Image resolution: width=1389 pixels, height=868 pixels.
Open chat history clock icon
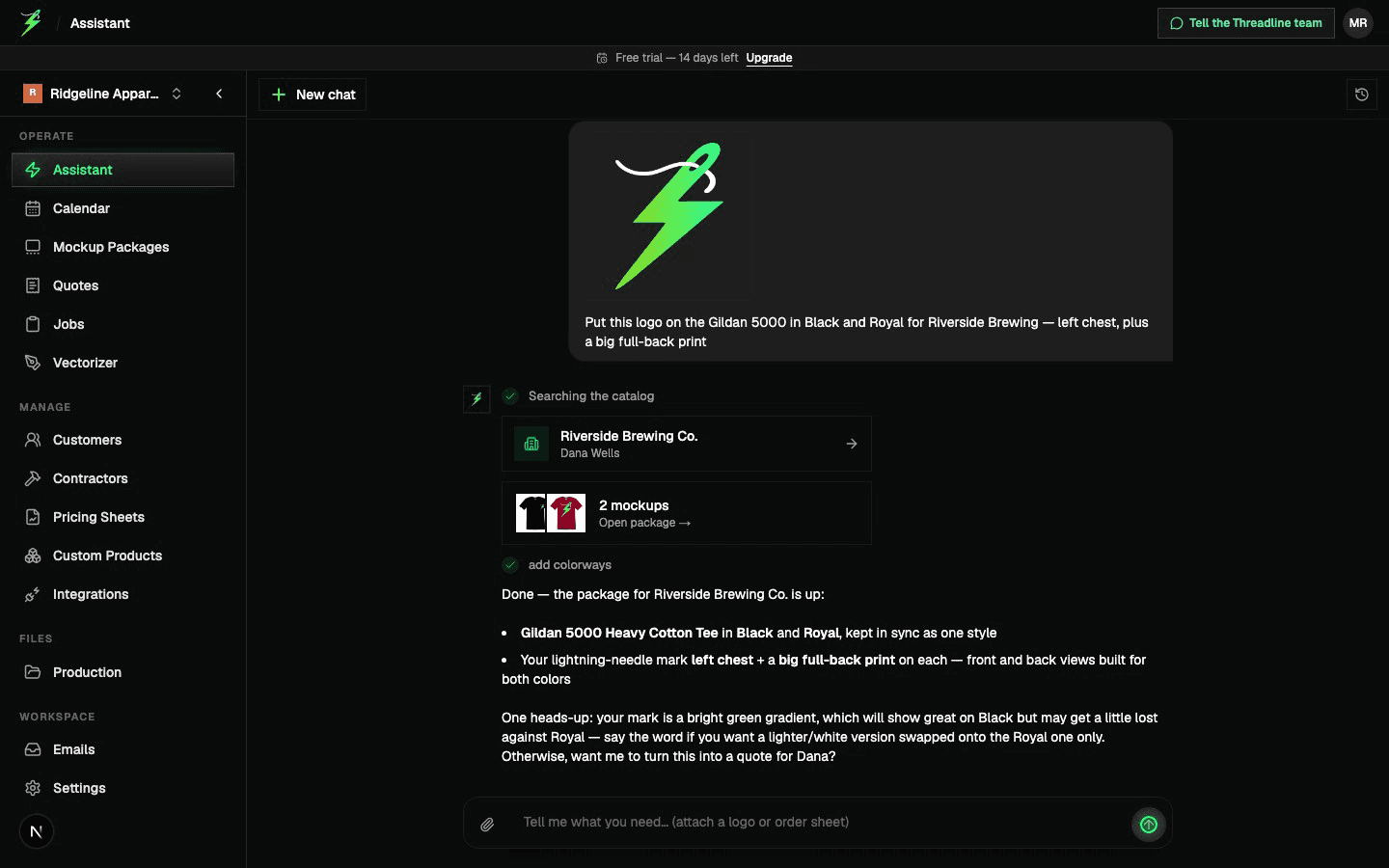pyautogui.click(x=1361, y=95)
